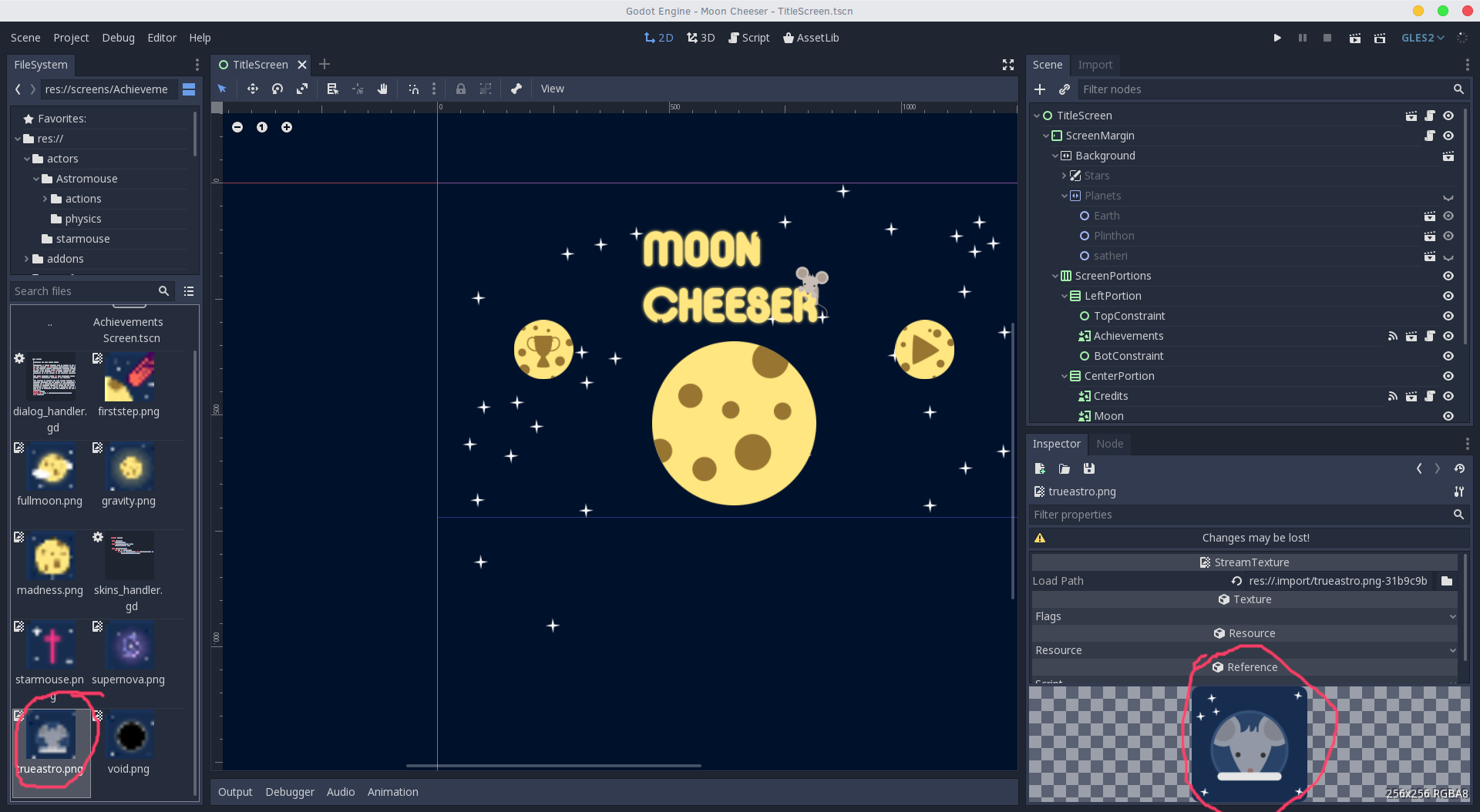Open the AssetLib workspace
1480x812 pixels.
click(x=810, y=38)
